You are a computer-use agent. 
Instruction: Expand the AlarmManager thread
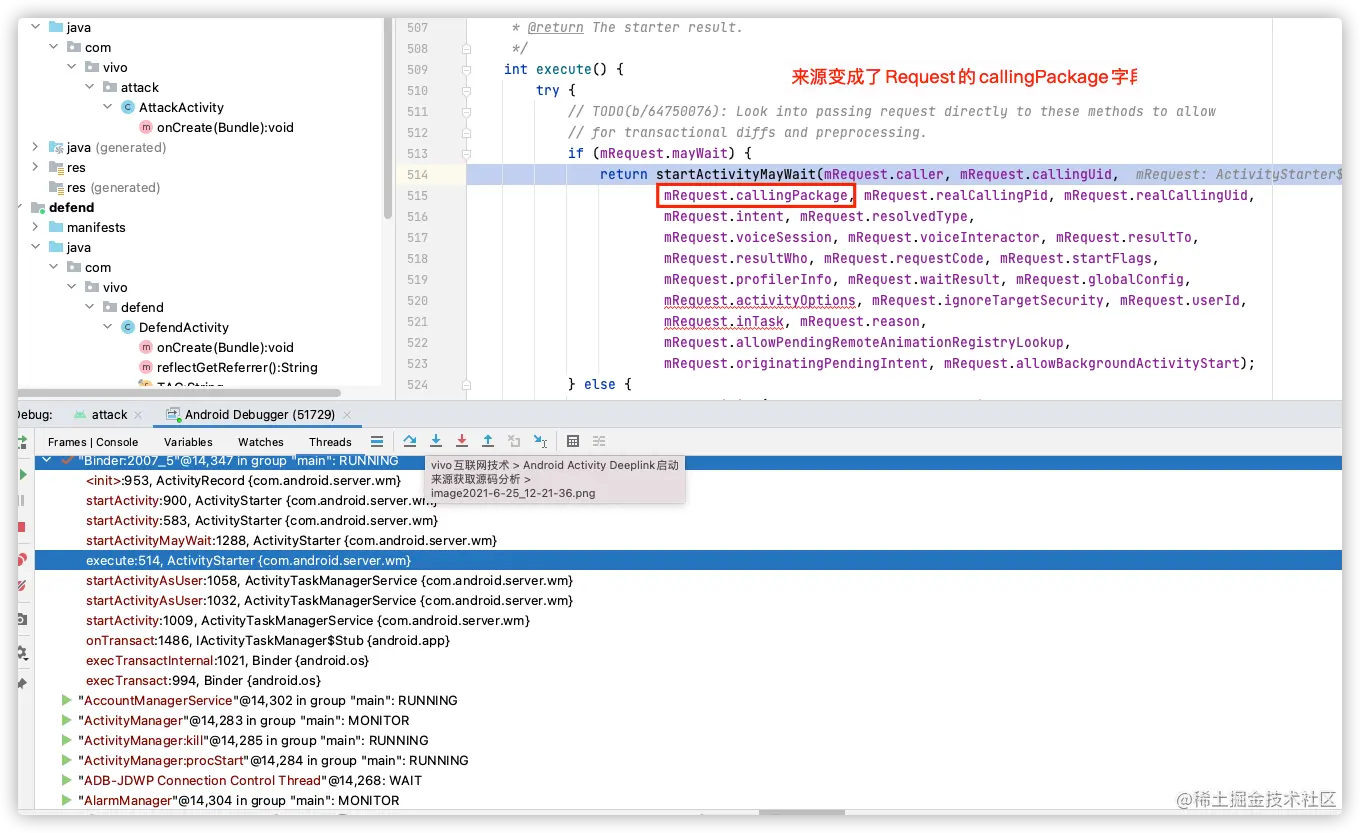click(67, 801)
